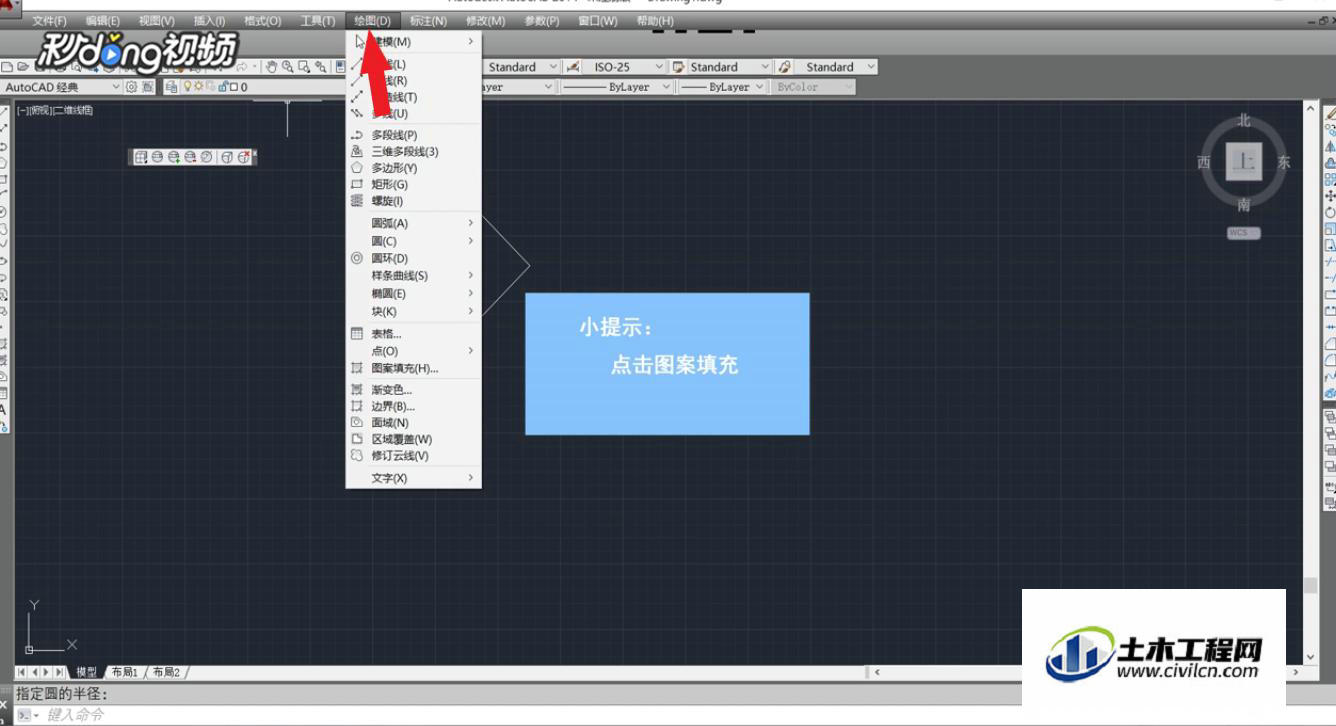Open the WCS coordinate system dropdown
The width and height of the screenshot is (1336, 726).
(x=1243, y=233)
